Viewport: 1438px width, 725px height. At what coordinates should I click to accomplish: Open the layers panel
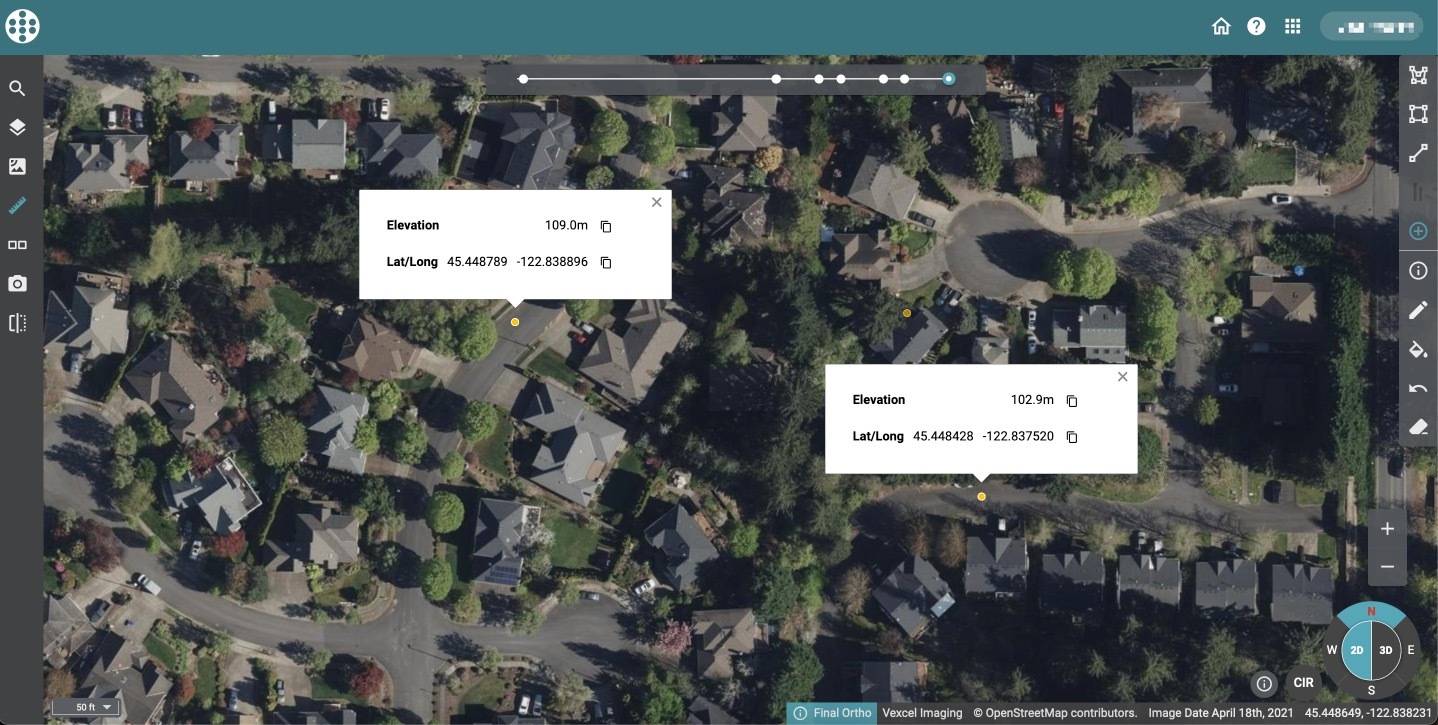coord(17,127)
